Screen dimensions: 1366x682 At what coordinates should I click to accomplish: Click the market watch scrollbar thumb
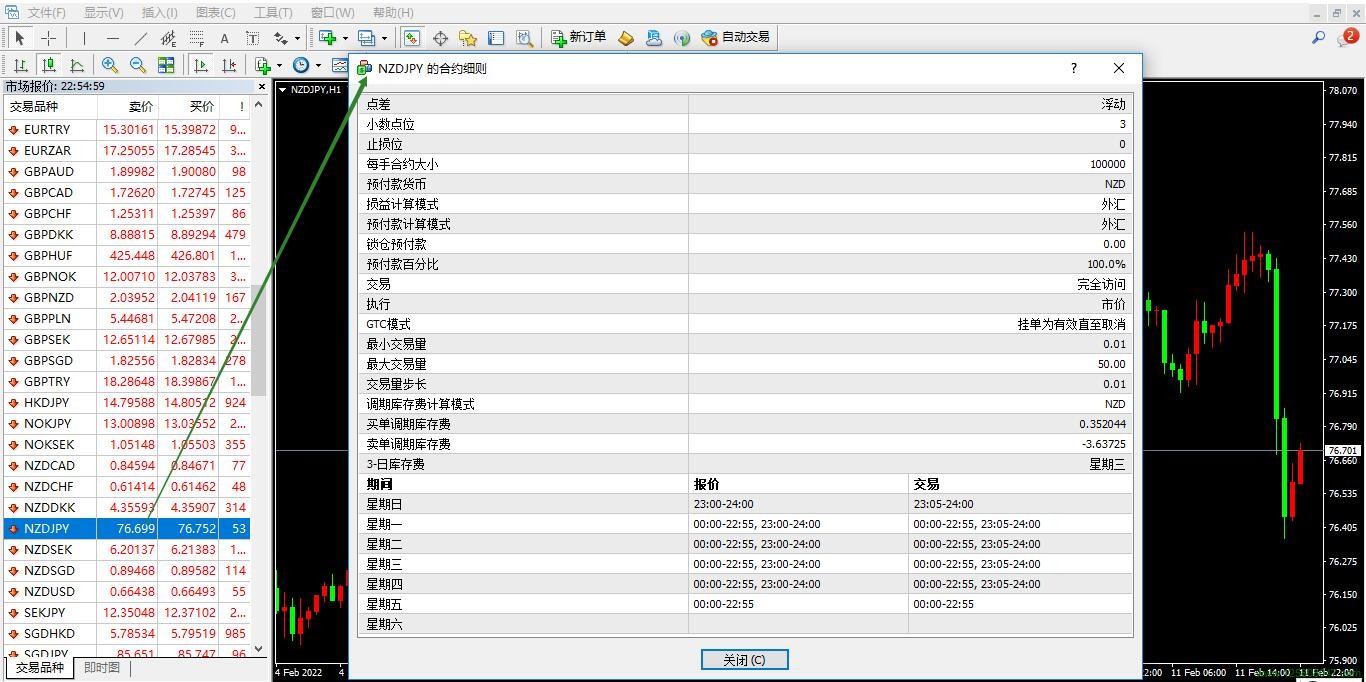[x=260, y=340]
